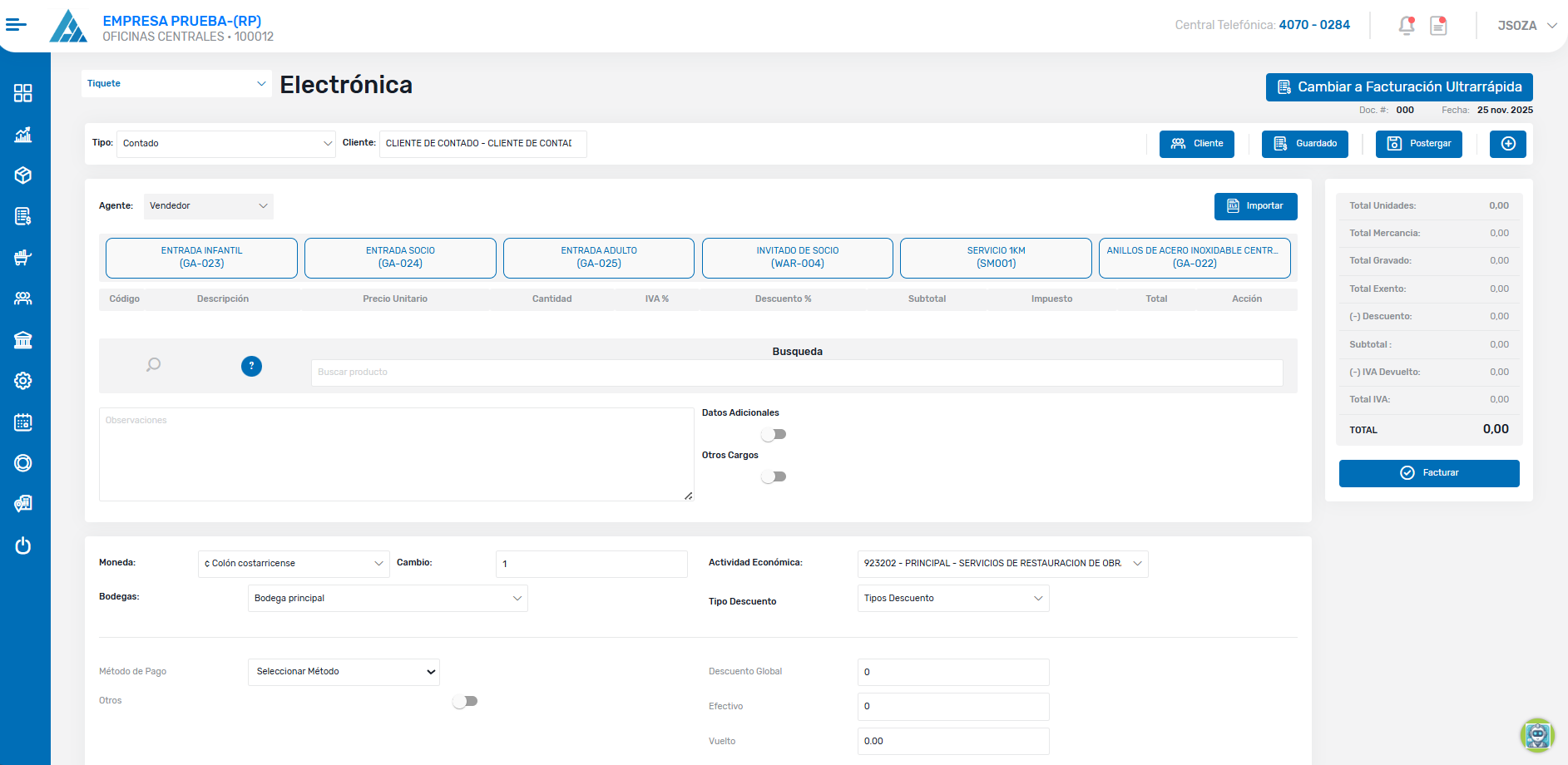Screen dimensions: 1568x765
Task: Open the JSOZA user menu
Action: click(x=1526, y=26)
